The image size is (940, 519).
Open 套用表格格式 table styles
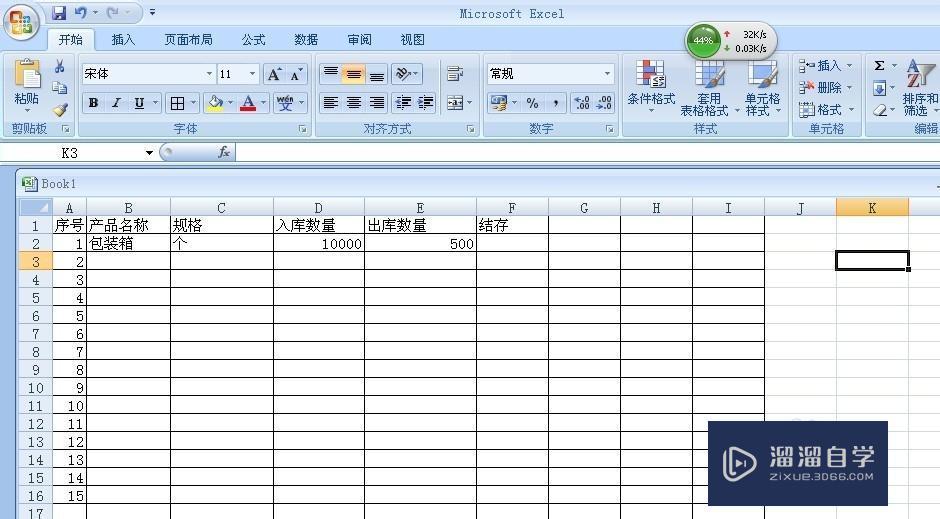[709, 87]
